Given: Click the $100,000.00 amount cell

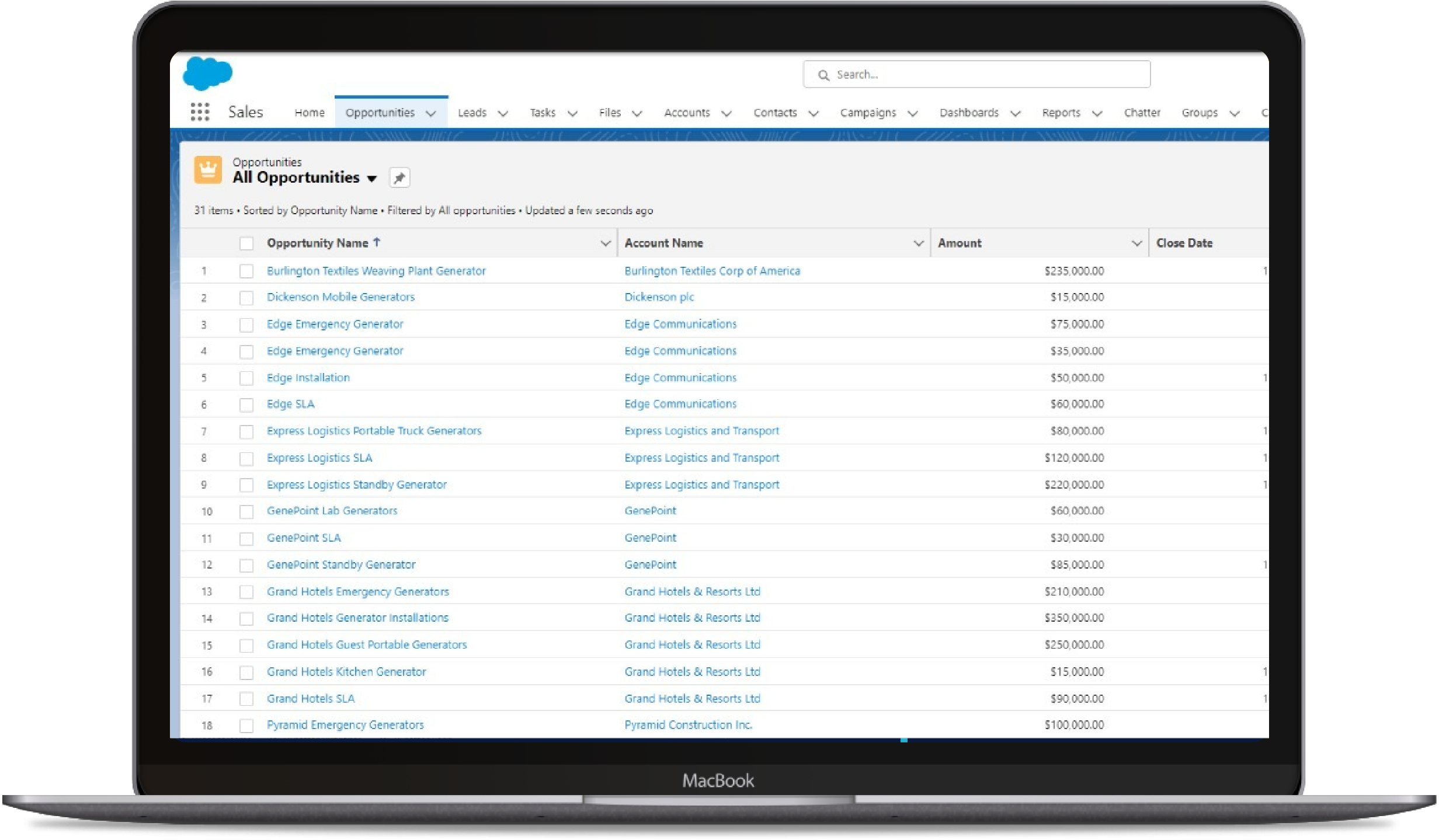Looking at the screenshot, I should pos(1074,725).
